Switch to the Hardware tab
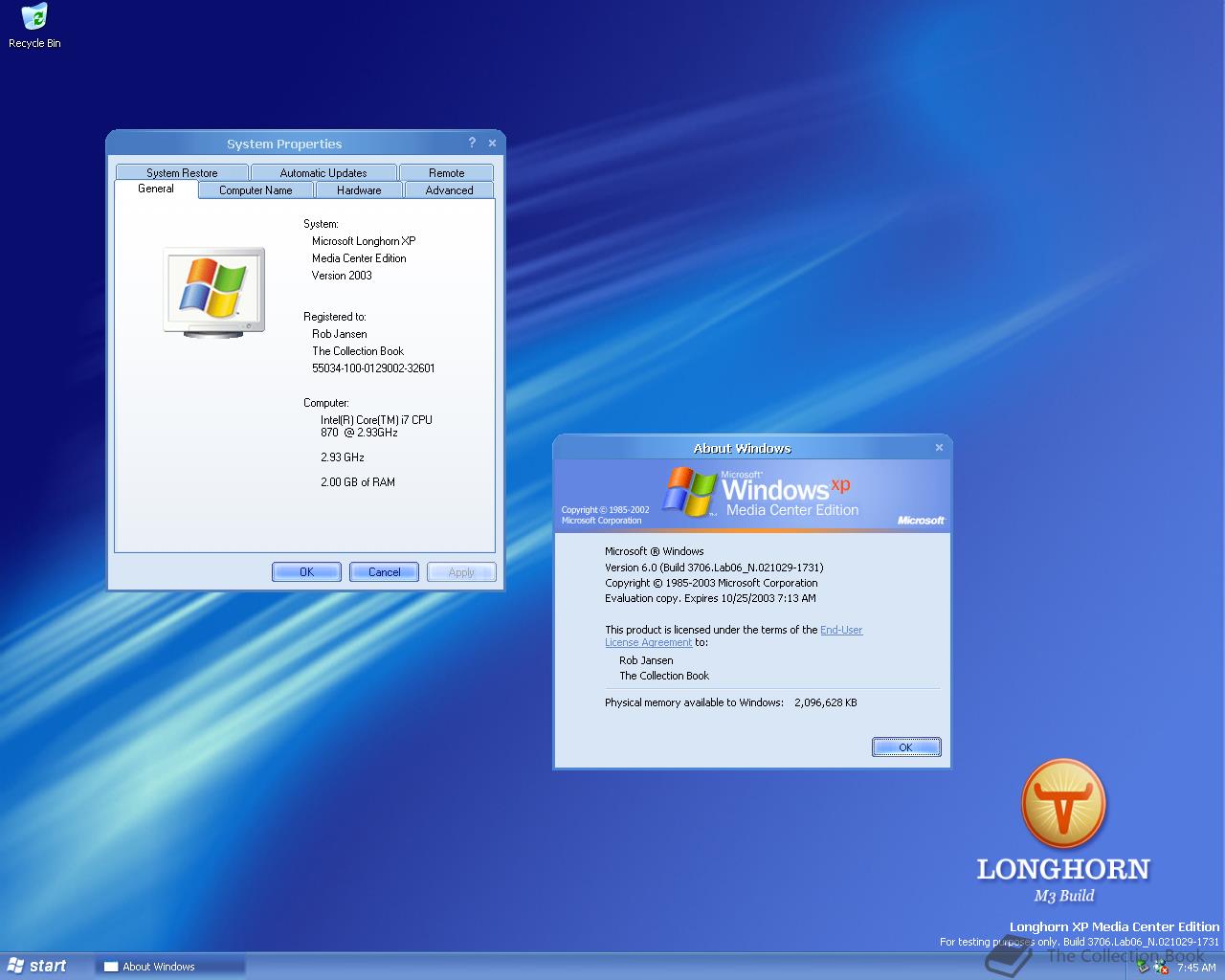Viewport: 1225px width, 980px height. (359, 190)
